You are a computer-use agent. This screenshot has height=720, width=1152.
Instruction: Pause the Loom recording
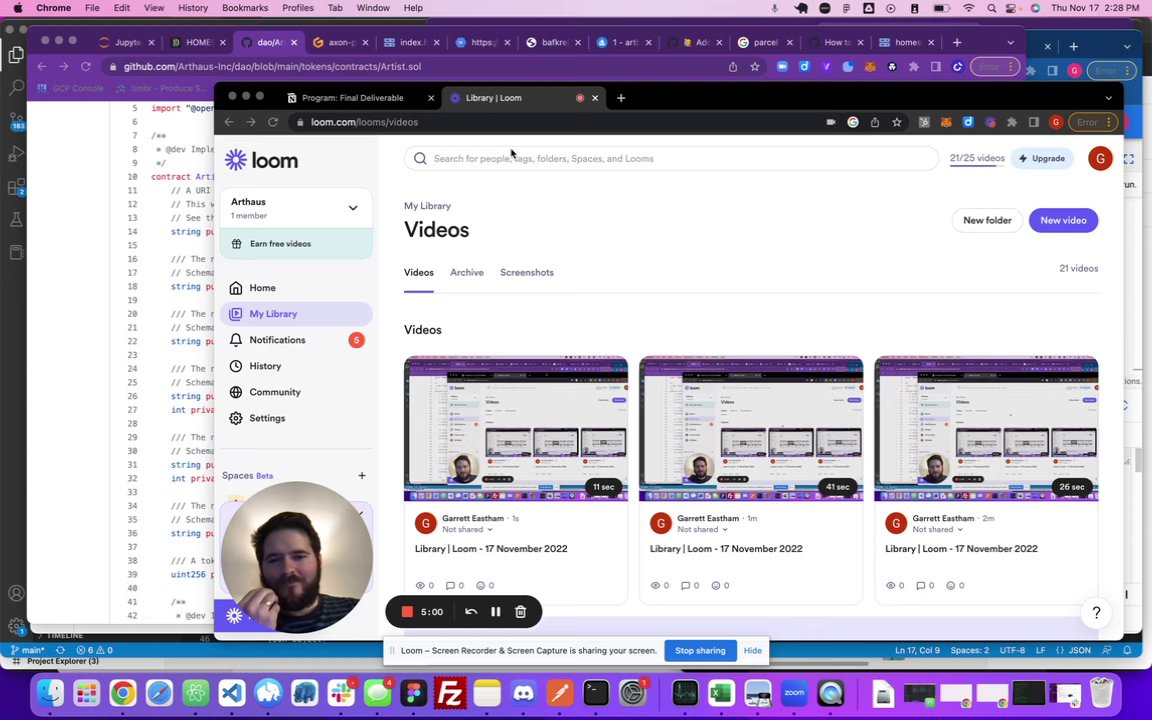(x=496, y=612)
